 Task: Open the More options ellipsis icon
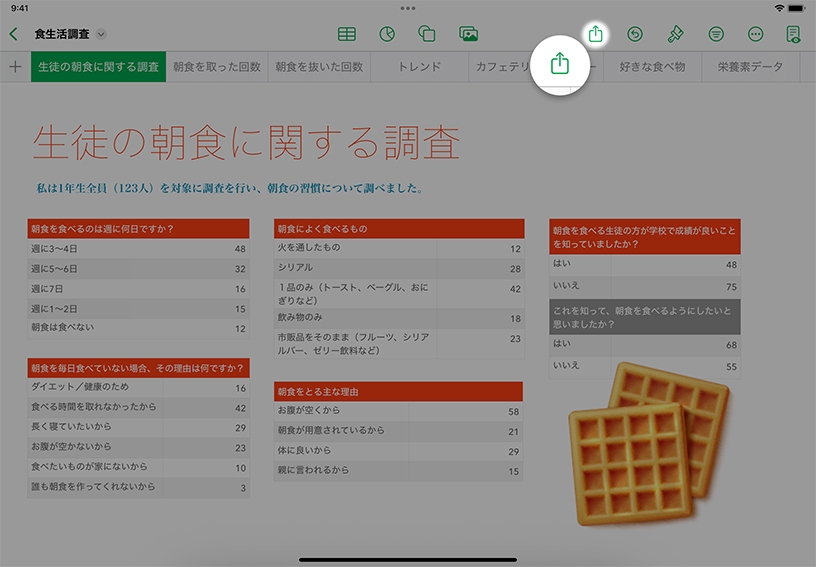(x=756, y=34)
